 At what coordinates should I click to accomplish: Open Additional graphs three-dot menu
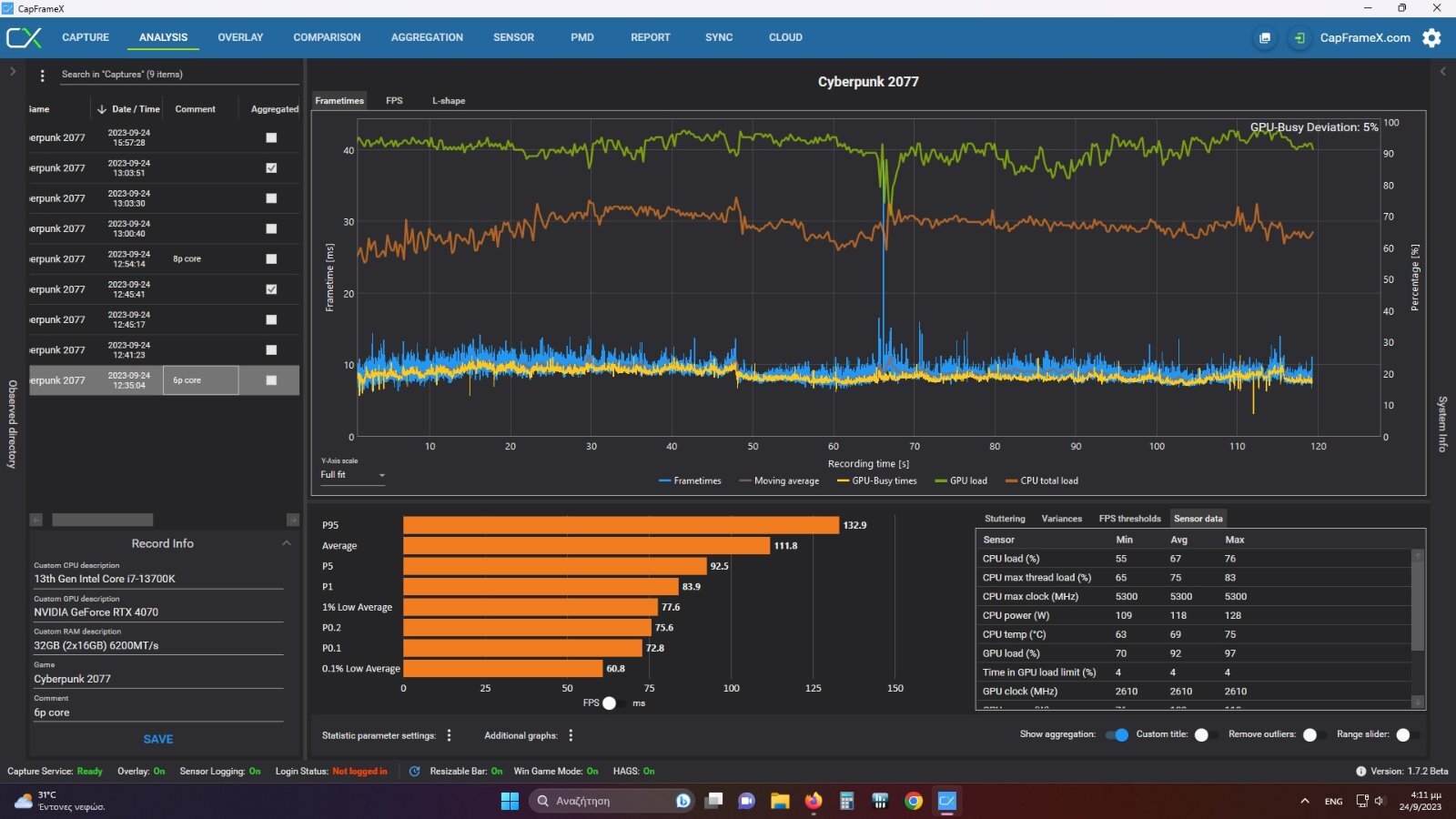click(571, 735)
